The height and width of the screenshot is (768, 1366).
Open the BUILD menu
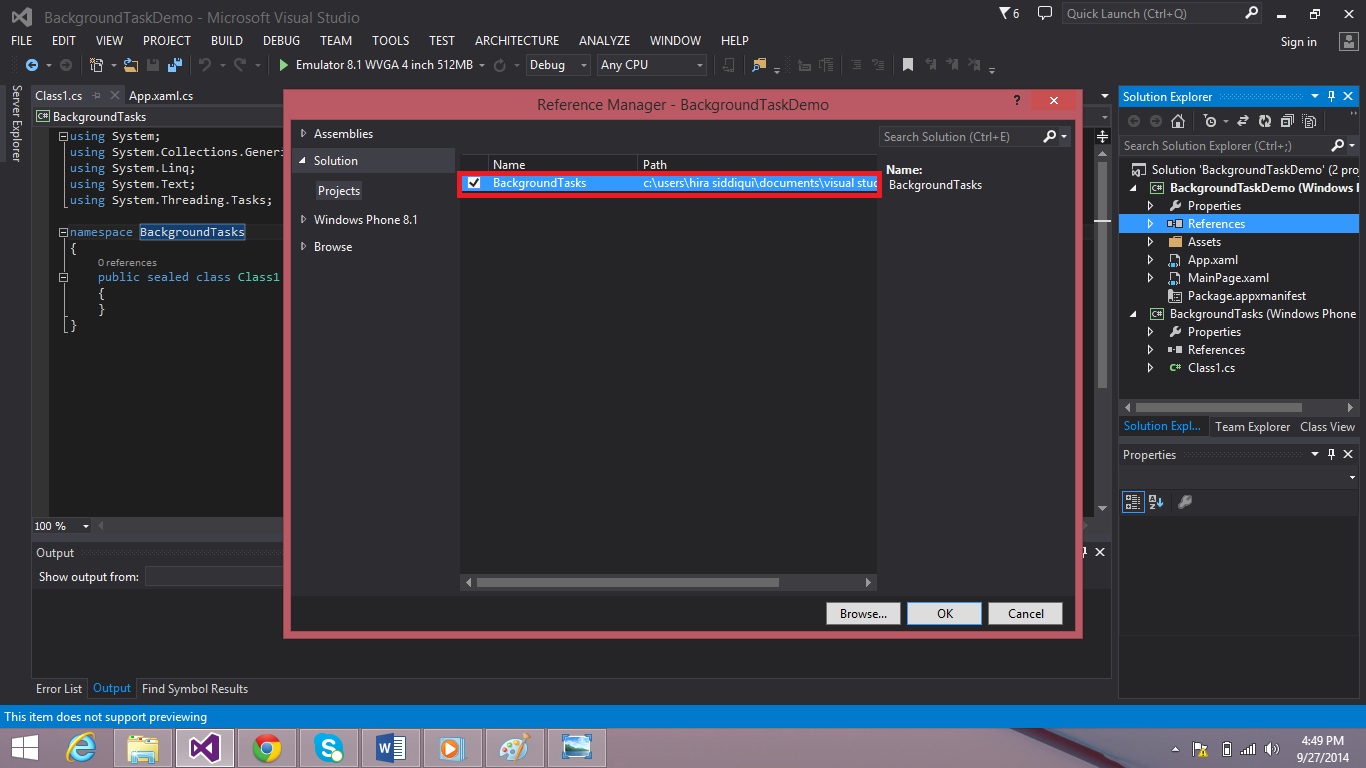(x=227, y=41)
